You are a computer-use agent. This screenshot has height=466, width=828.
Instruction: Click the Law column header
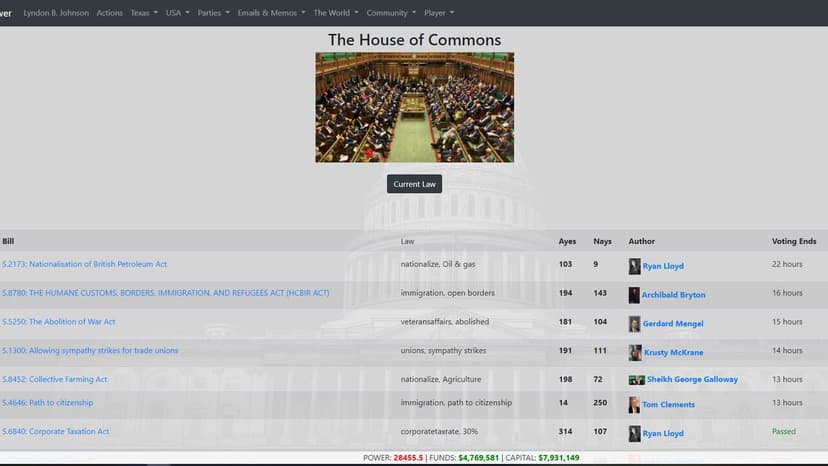coord(407,241)
